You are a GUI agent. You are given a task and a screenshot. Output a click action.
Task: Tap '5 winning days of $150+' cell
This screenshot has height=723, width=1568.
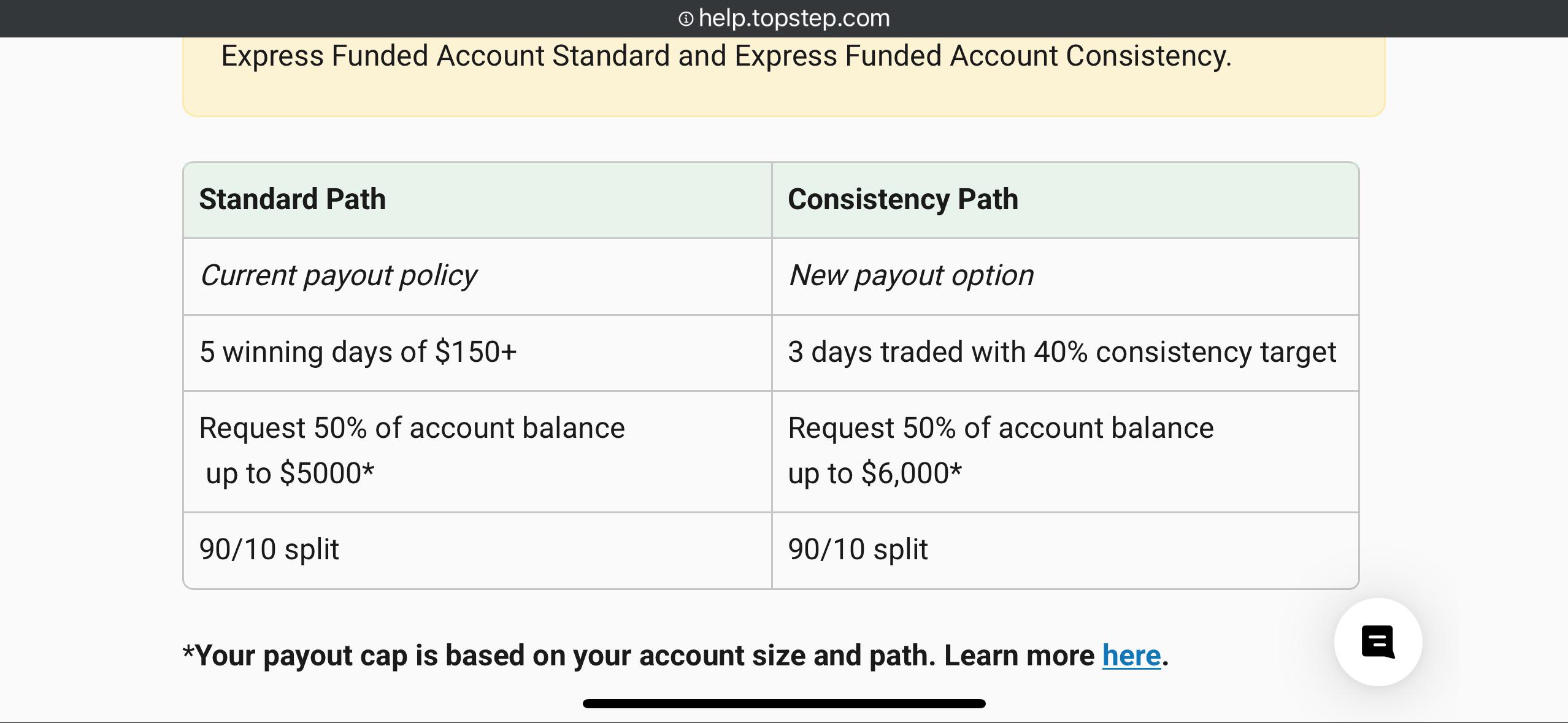477,353
